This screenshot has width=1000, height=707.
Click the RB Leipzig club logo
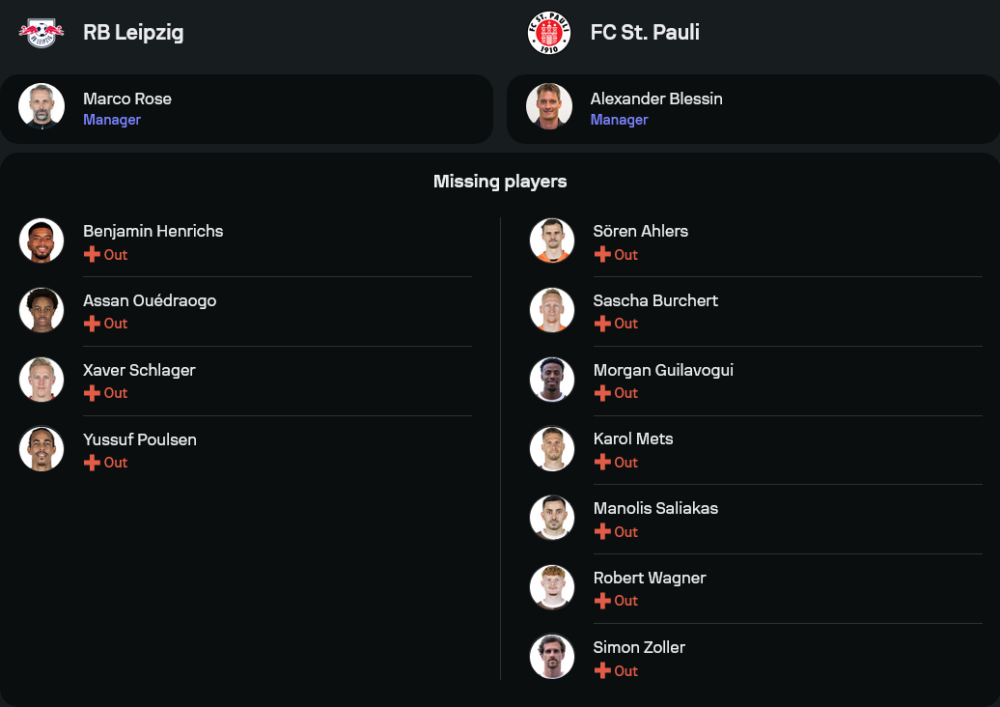point(41,32)
